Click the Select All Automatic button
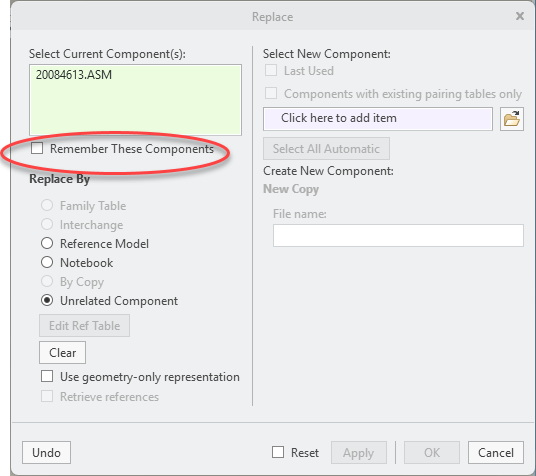This screenshot has height=476, width=536. click(x=326, y=148)
